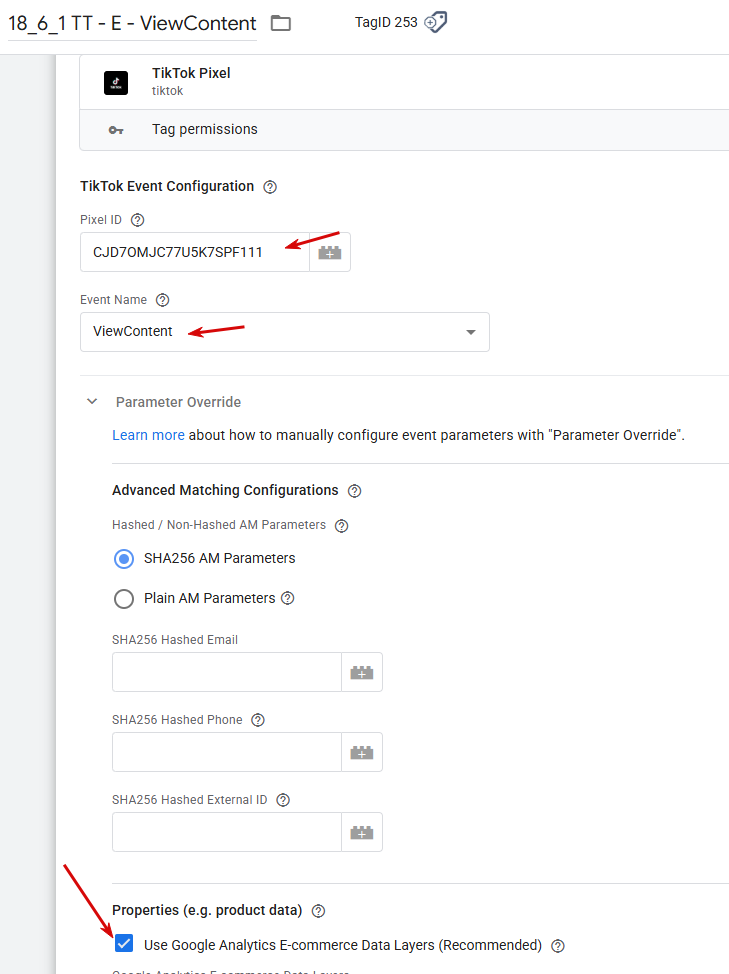Click the Learn more link

click(148, 436)
